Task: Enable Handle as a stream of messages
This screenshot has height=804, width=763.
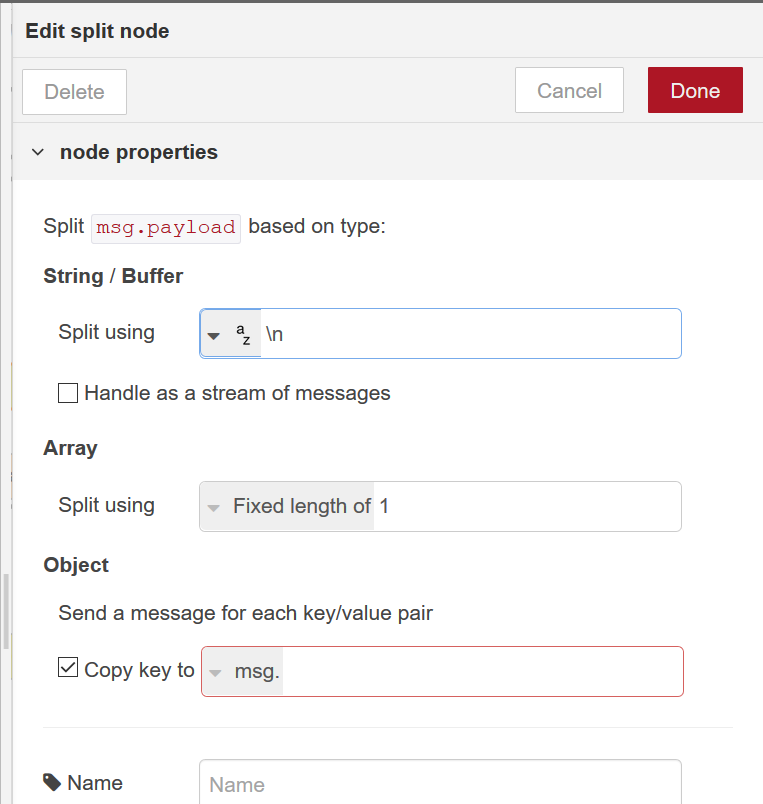Action: (68, 393)
